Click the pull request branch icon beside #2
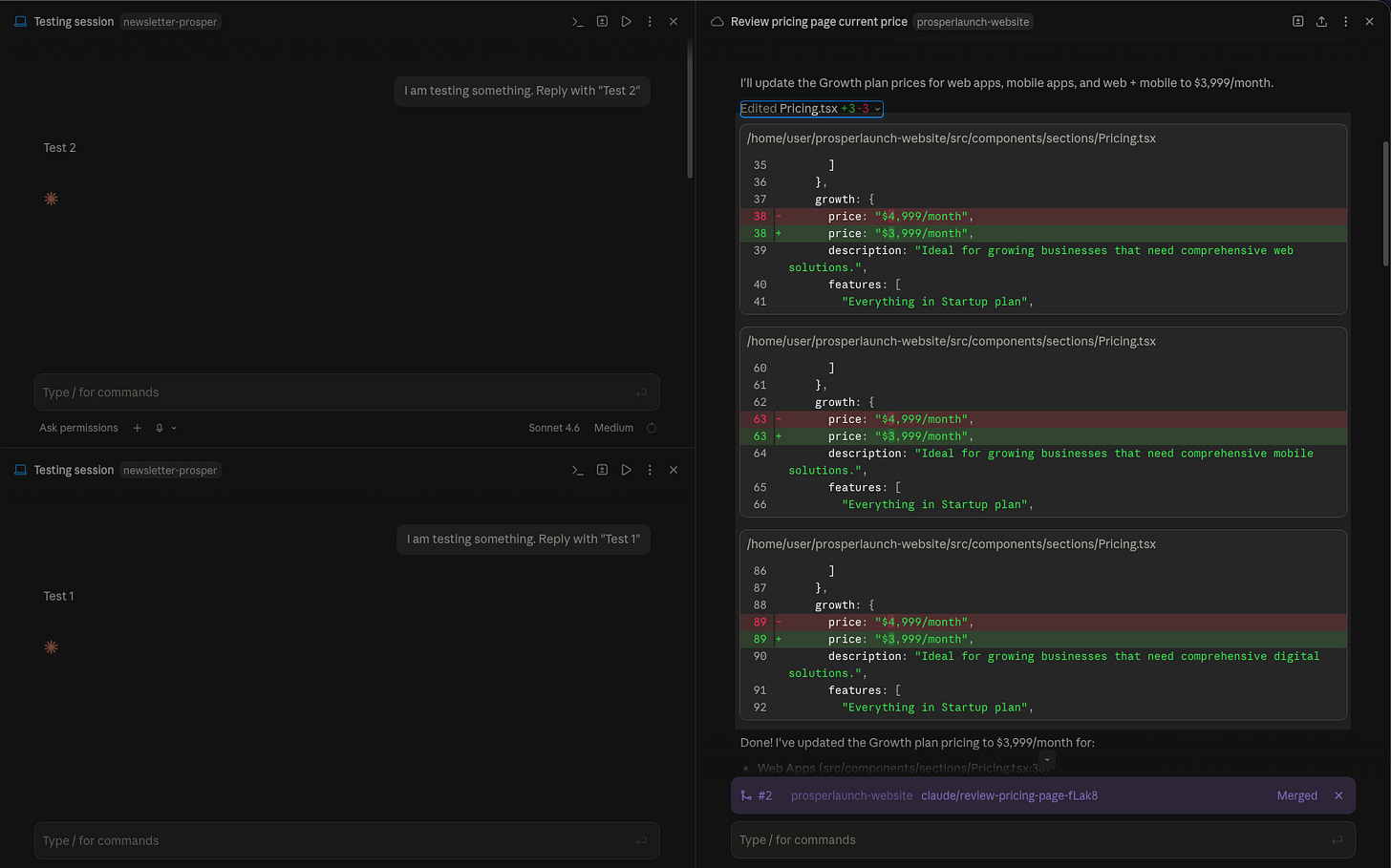Viewport: 1391px width, 868px height. point(746,795)
